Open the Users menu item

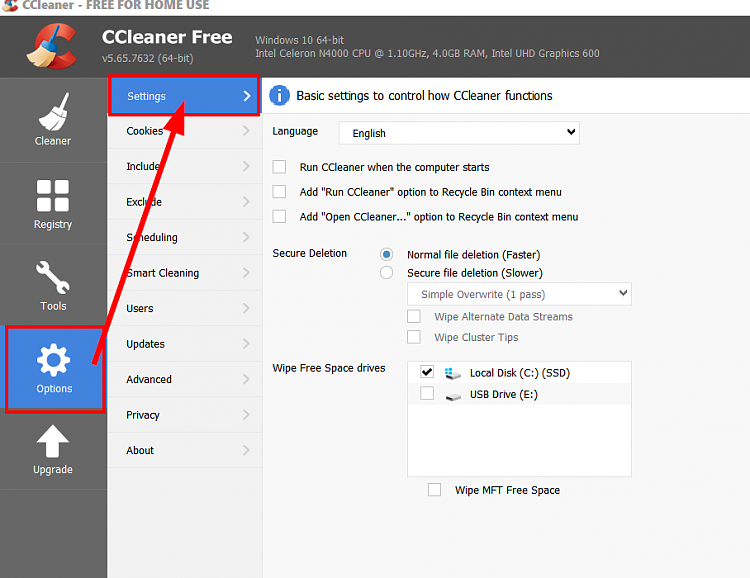(185, 308)
